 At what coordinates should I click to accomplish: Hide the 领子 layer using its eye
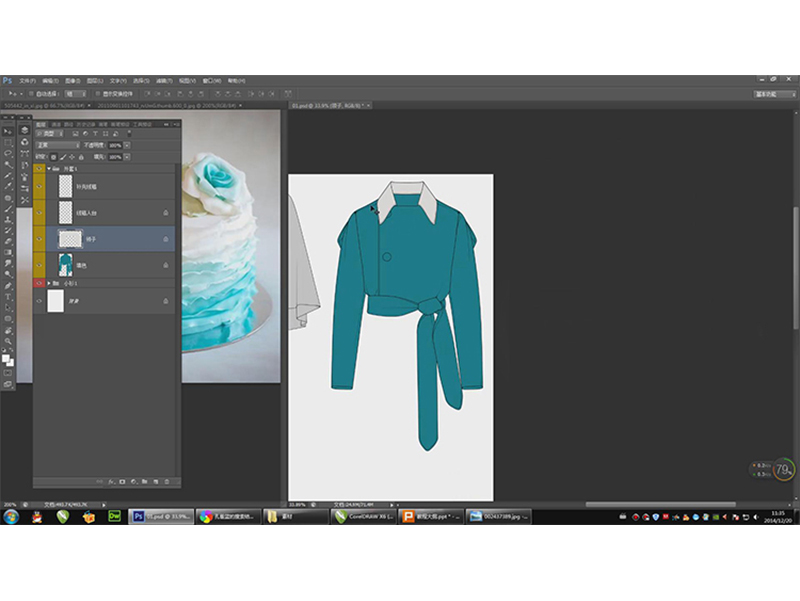click(39, 238)
